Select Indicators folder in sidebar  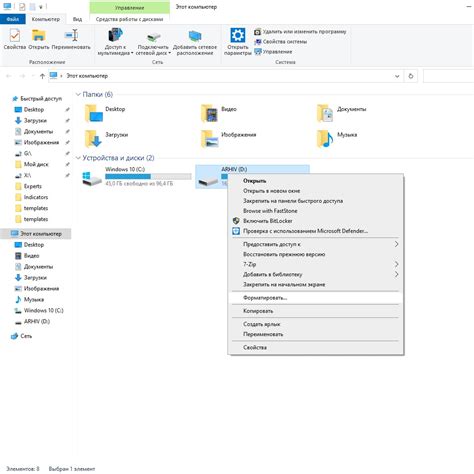(36, 197)
